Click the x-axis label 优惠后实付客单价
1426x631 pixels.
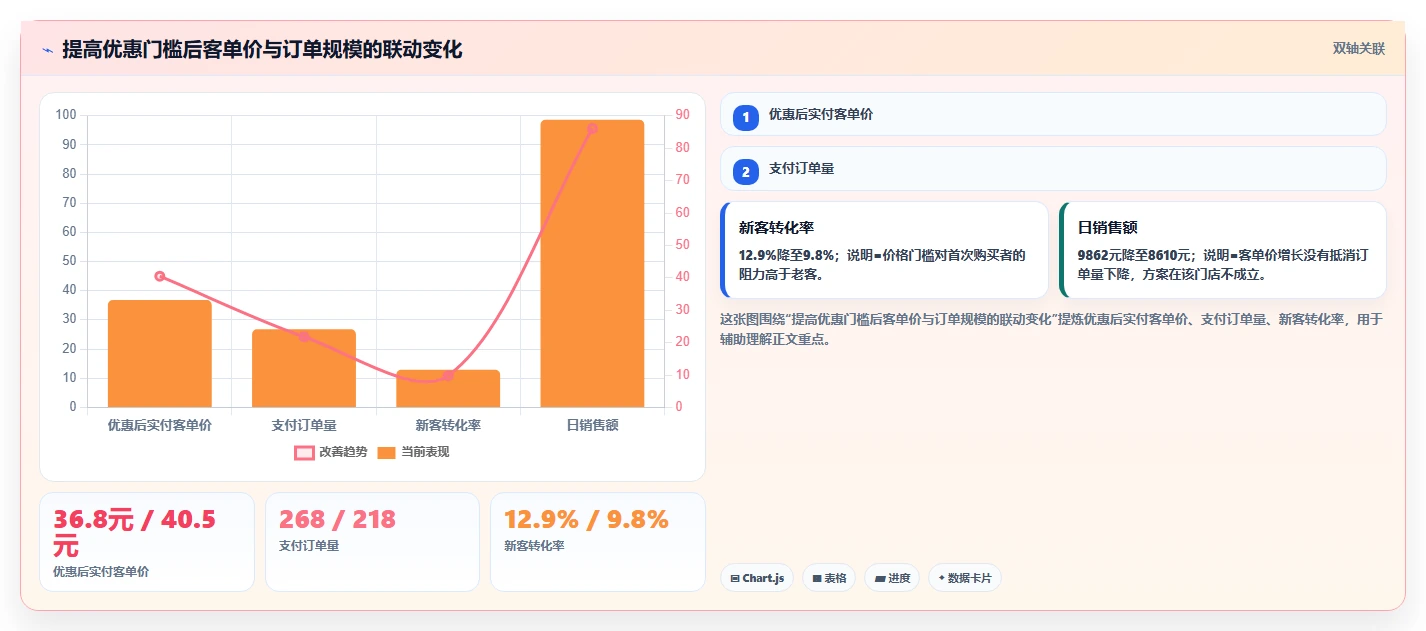click(160, 425)
